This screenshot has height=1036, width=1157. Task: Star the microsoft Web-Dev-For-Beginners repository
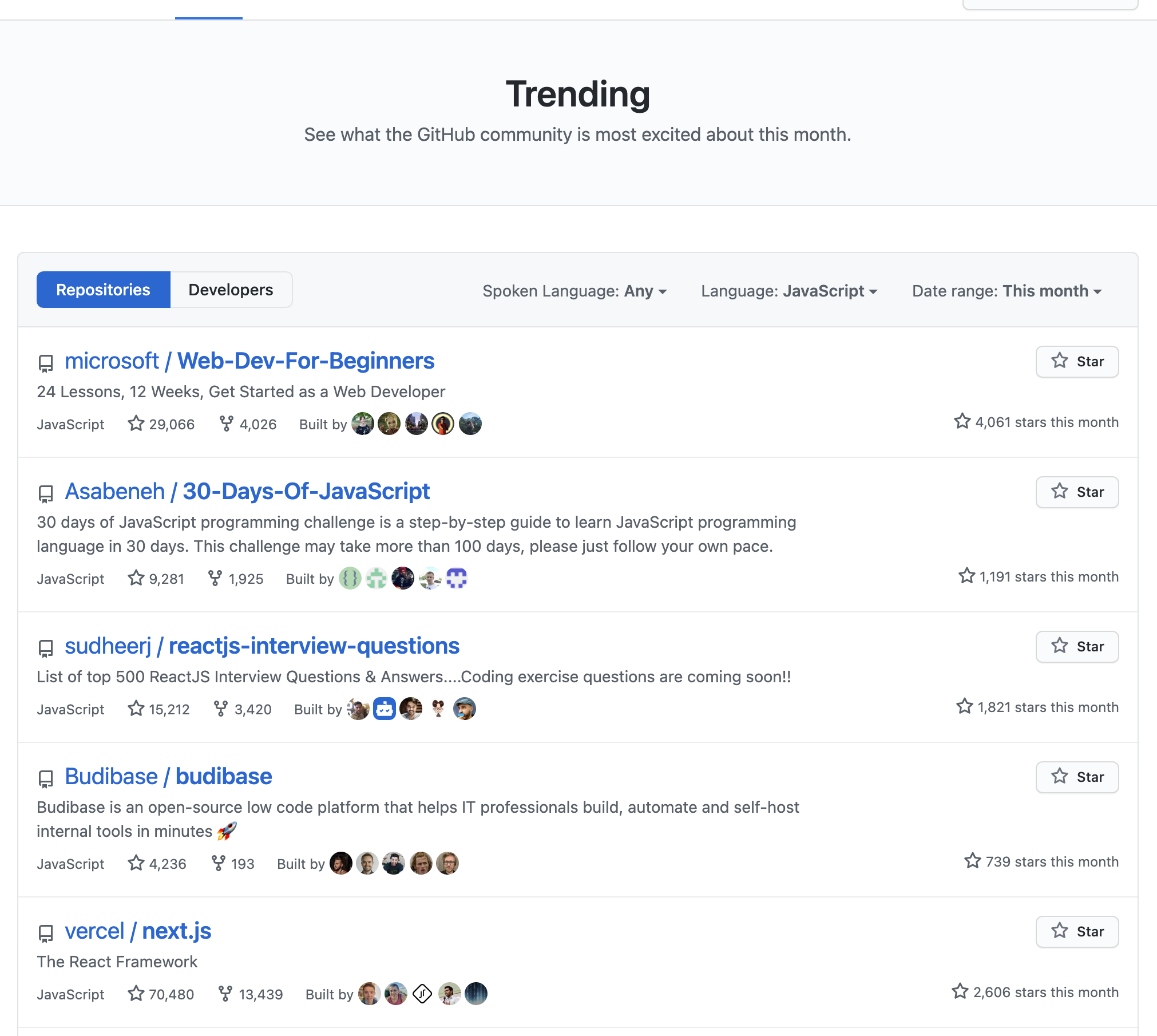click(1077, 362)
